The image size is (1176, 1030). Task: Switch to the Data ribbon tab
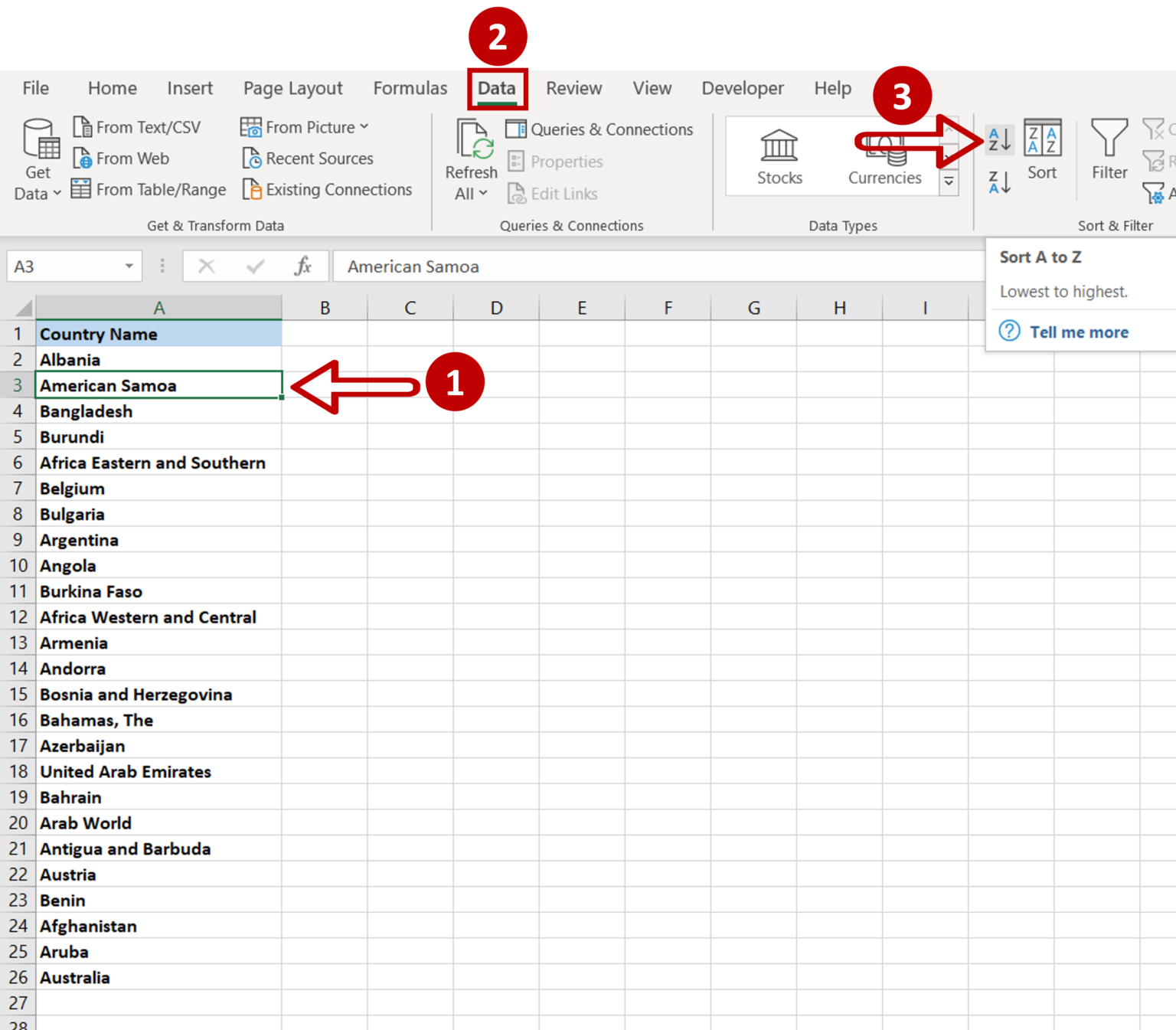497,88
